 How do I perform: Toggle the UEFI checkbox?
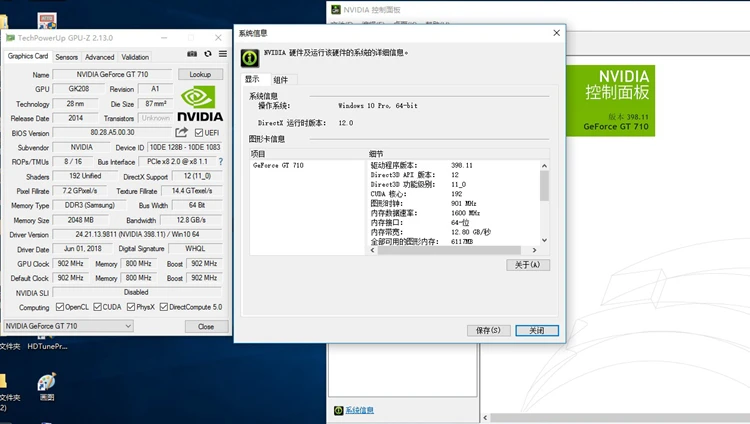click(x=199, y=133)
